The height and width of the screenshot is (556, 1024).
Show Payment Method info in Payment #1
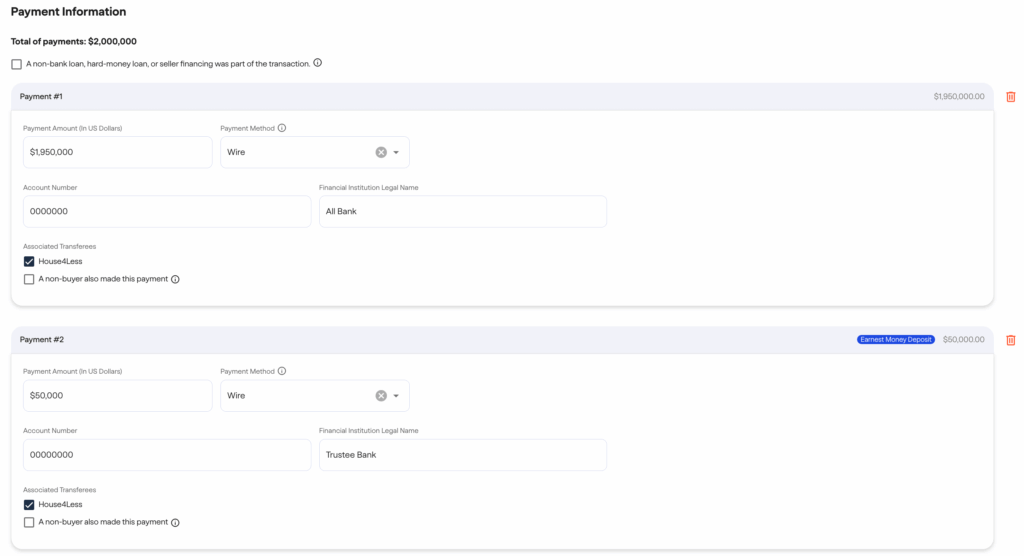[x=282, y=128]
